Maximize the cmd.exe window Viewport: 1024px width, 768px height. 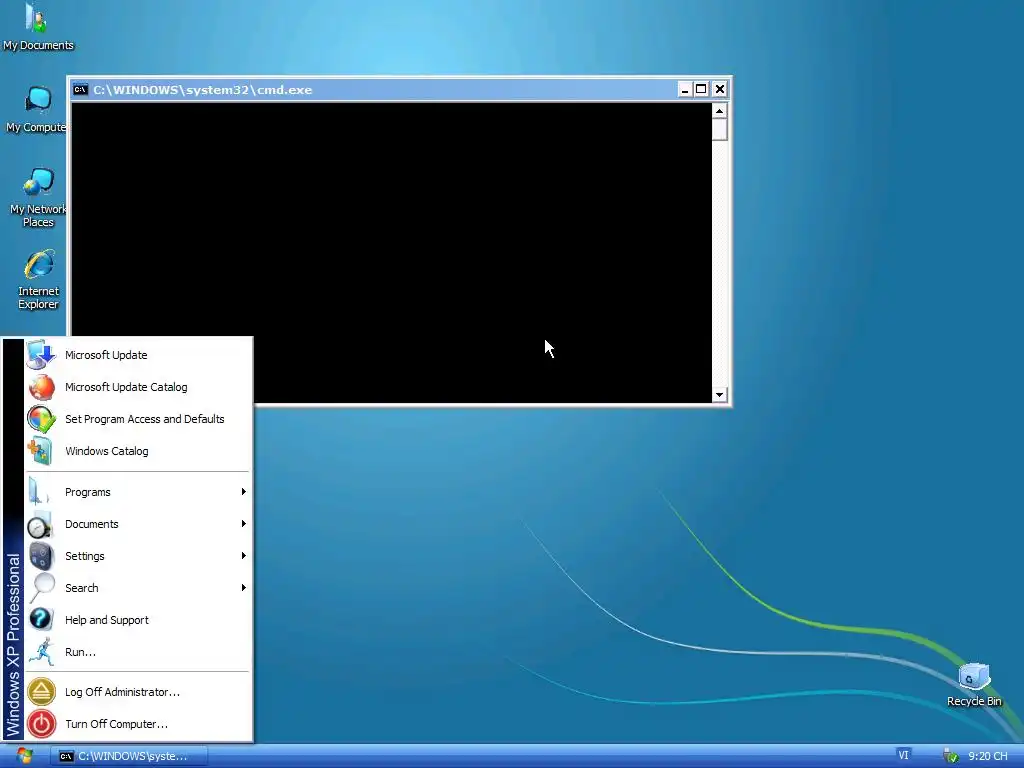pos(701,89)
